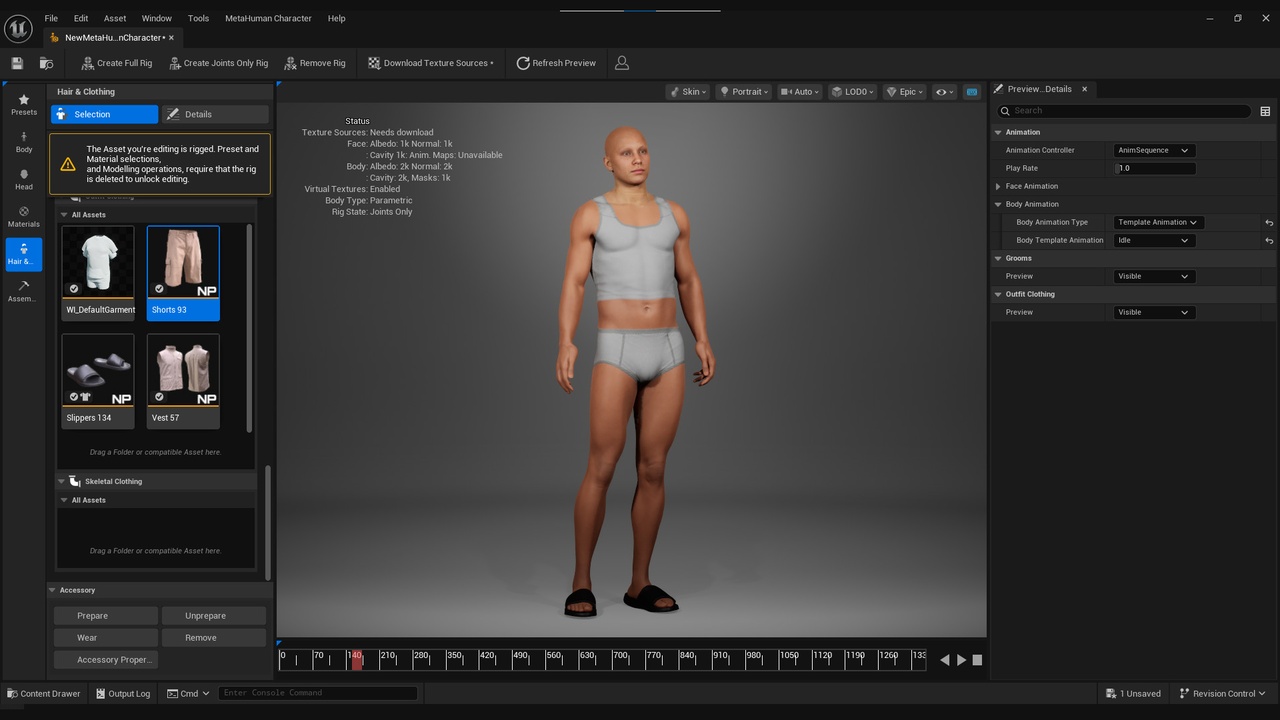Toggle check on Shorts 93 thumbnail
The image size is (1280, 720).
pyautogui.click(x=159, y=289)
